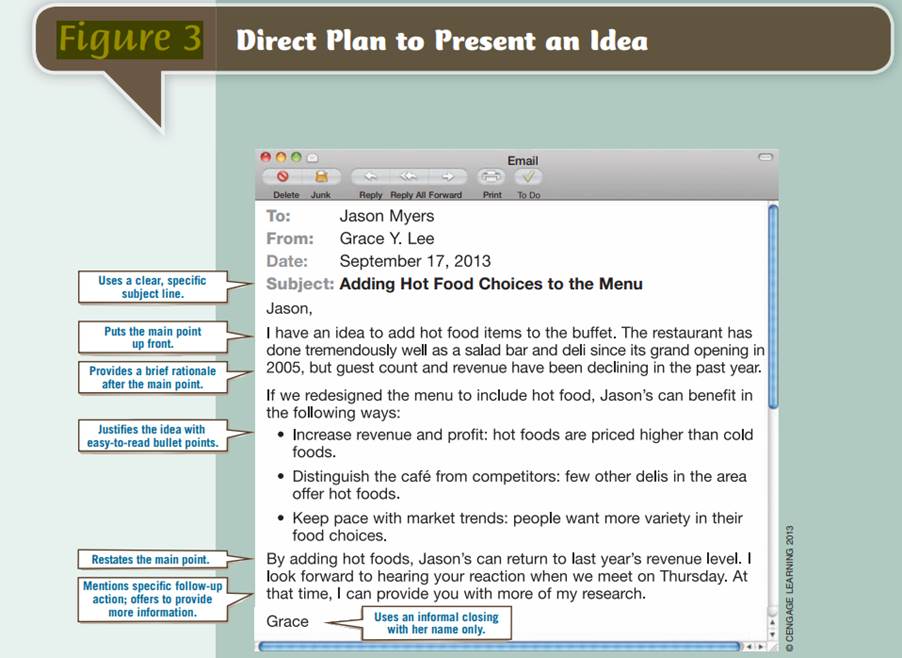Click the vertical scrollbar thumb of the email
The height and width of the screenshot is (658, 902).
(773, 307)
